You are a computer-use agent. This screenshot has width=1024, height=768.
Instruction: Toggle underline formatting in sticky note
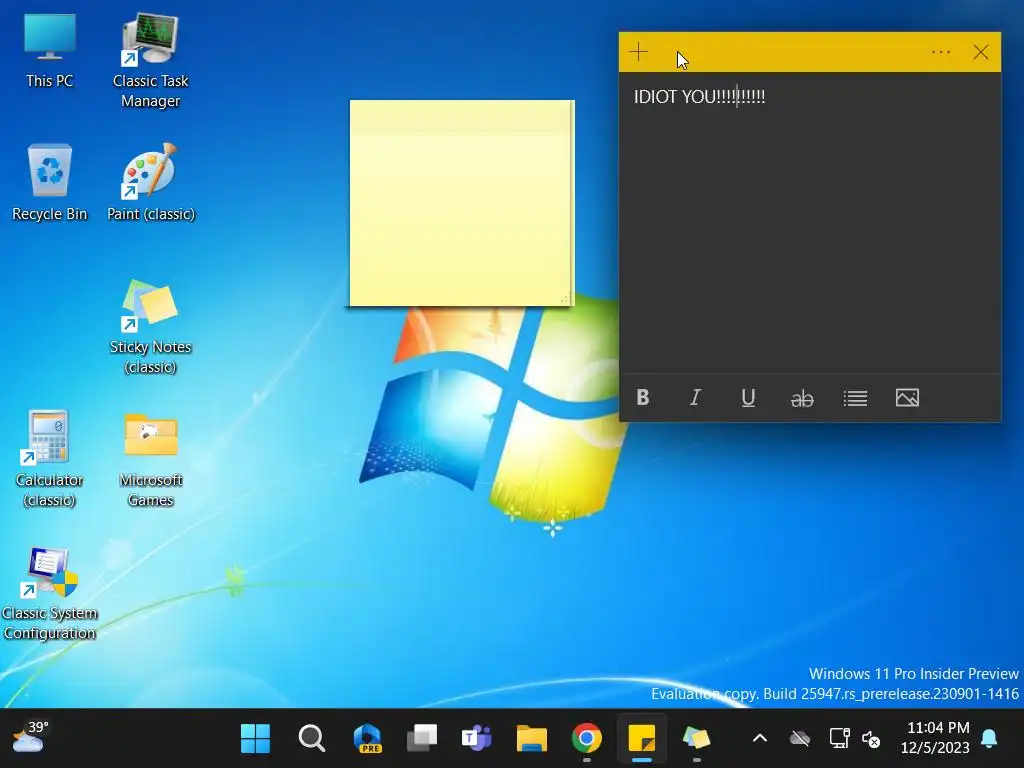point(748,398)
